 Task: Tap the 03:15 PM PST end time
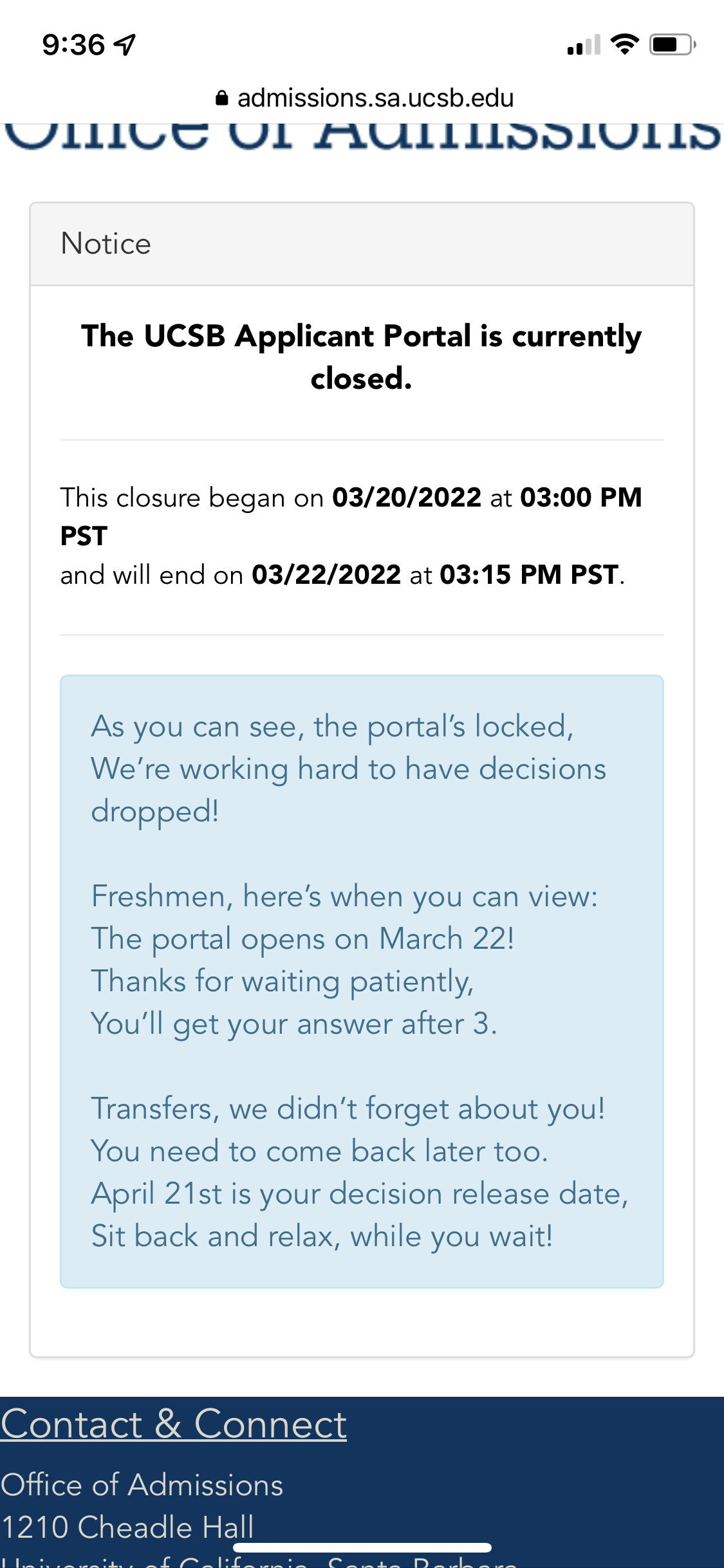(x=529, y=575)
